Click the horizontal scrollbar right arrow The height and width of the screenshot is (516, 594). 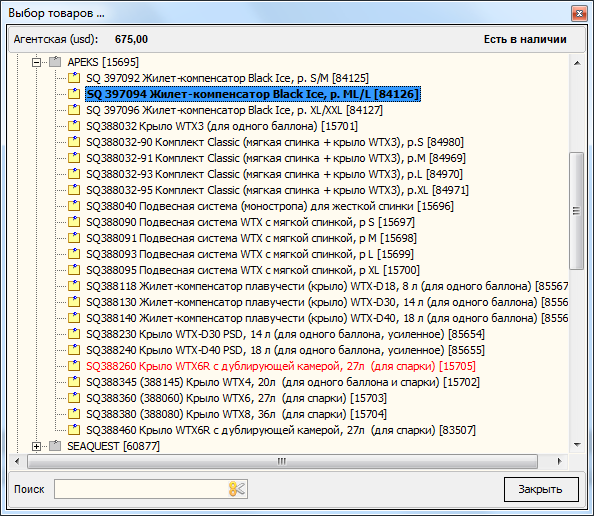tap(559, 461)
